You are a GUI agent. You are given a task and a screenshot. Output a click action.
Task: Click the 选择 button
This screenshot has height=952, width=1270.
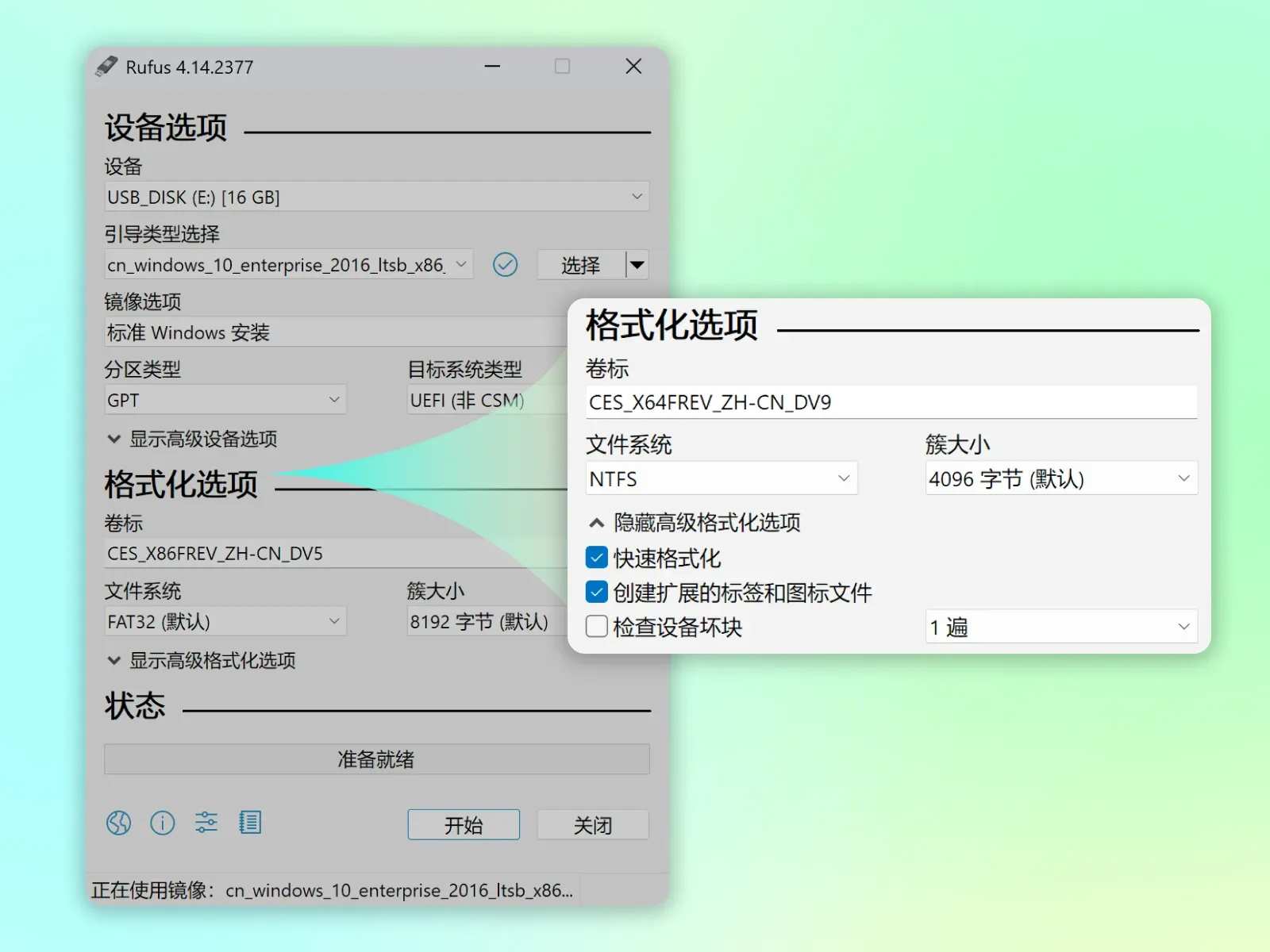581,264
